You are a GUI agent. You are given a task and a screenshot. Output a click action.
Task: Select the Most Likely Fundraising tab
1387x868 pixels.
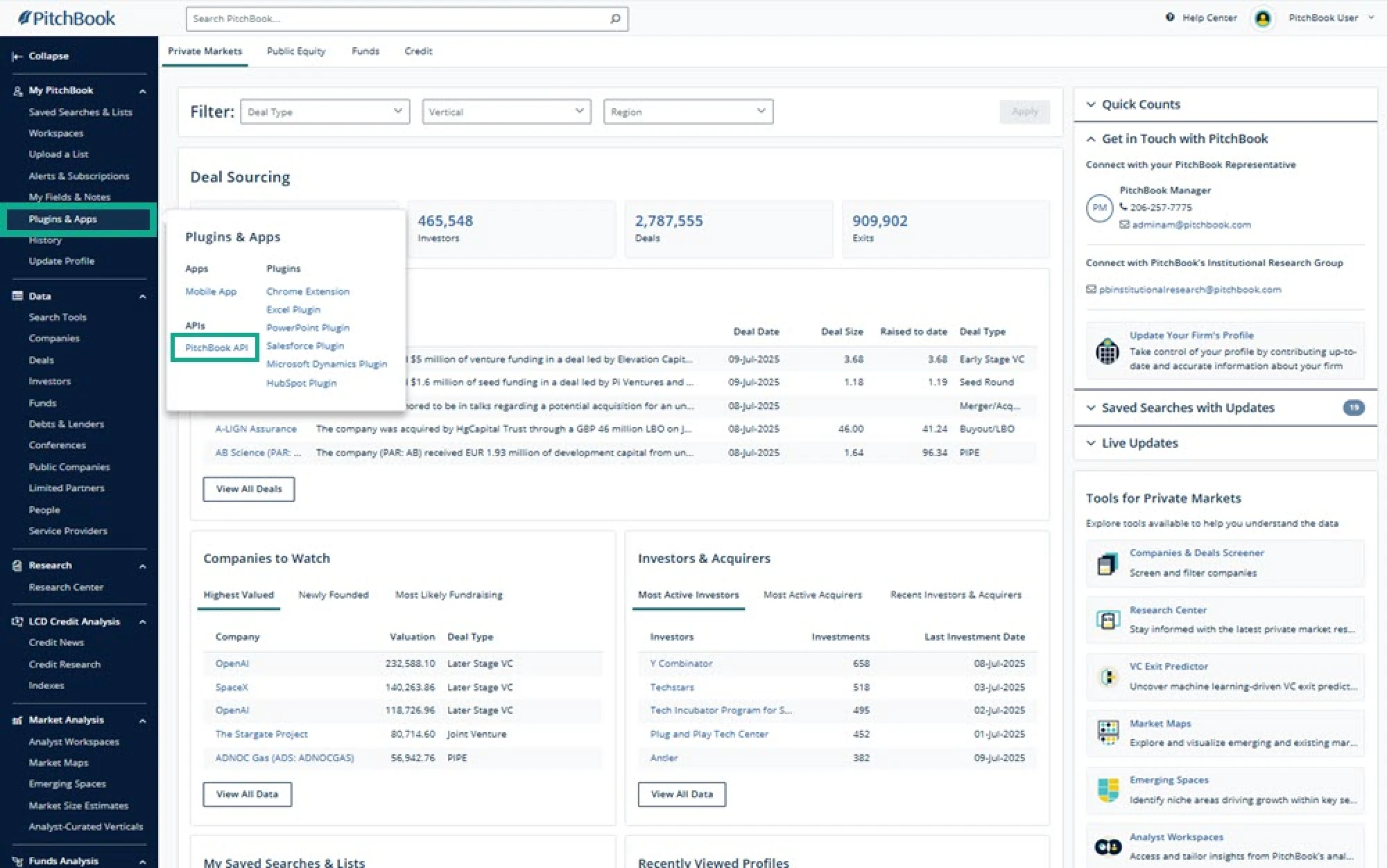click(449, 595)
